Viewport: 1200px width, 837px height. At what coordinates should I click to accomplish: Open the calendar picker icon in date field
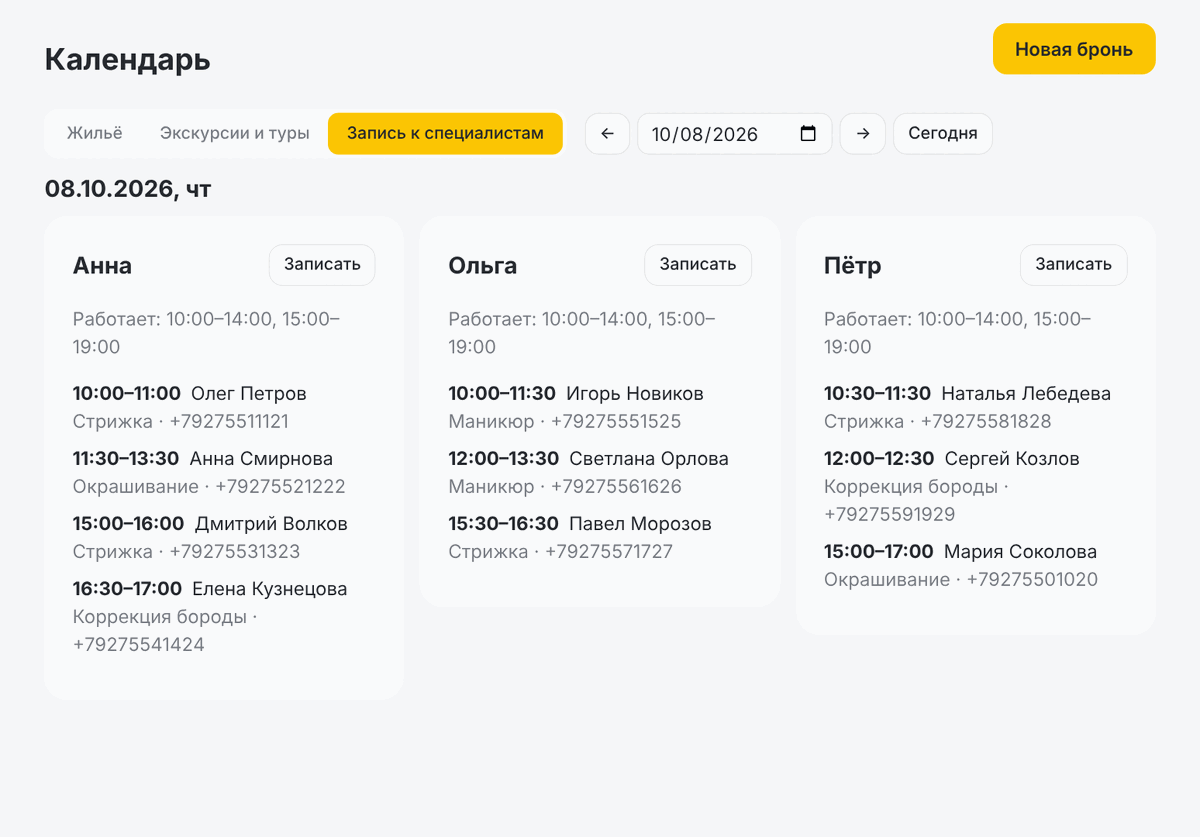[x=809, y=134]
